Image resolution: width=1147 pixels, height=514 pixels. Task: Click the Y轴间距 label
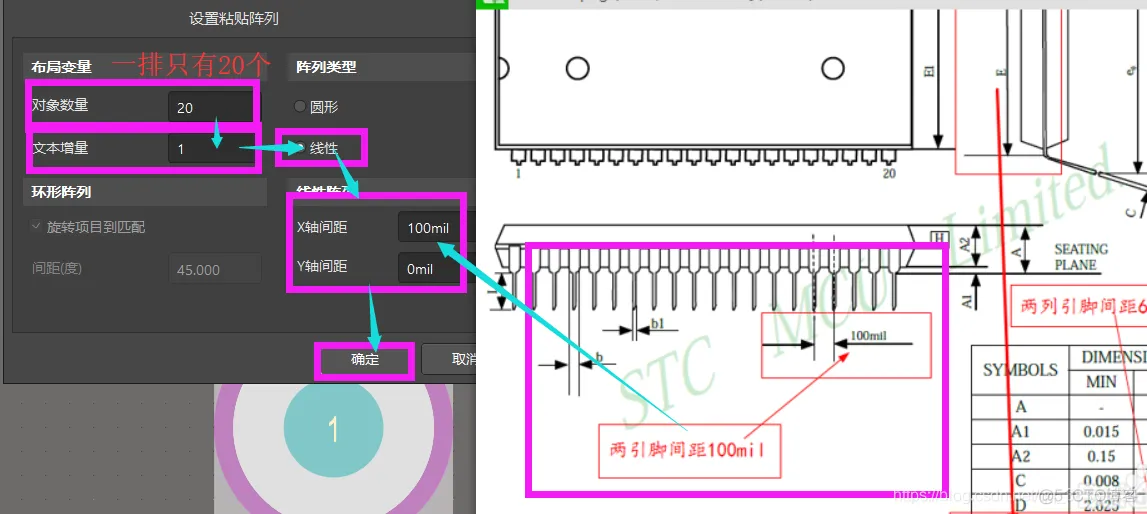point(322,266)
